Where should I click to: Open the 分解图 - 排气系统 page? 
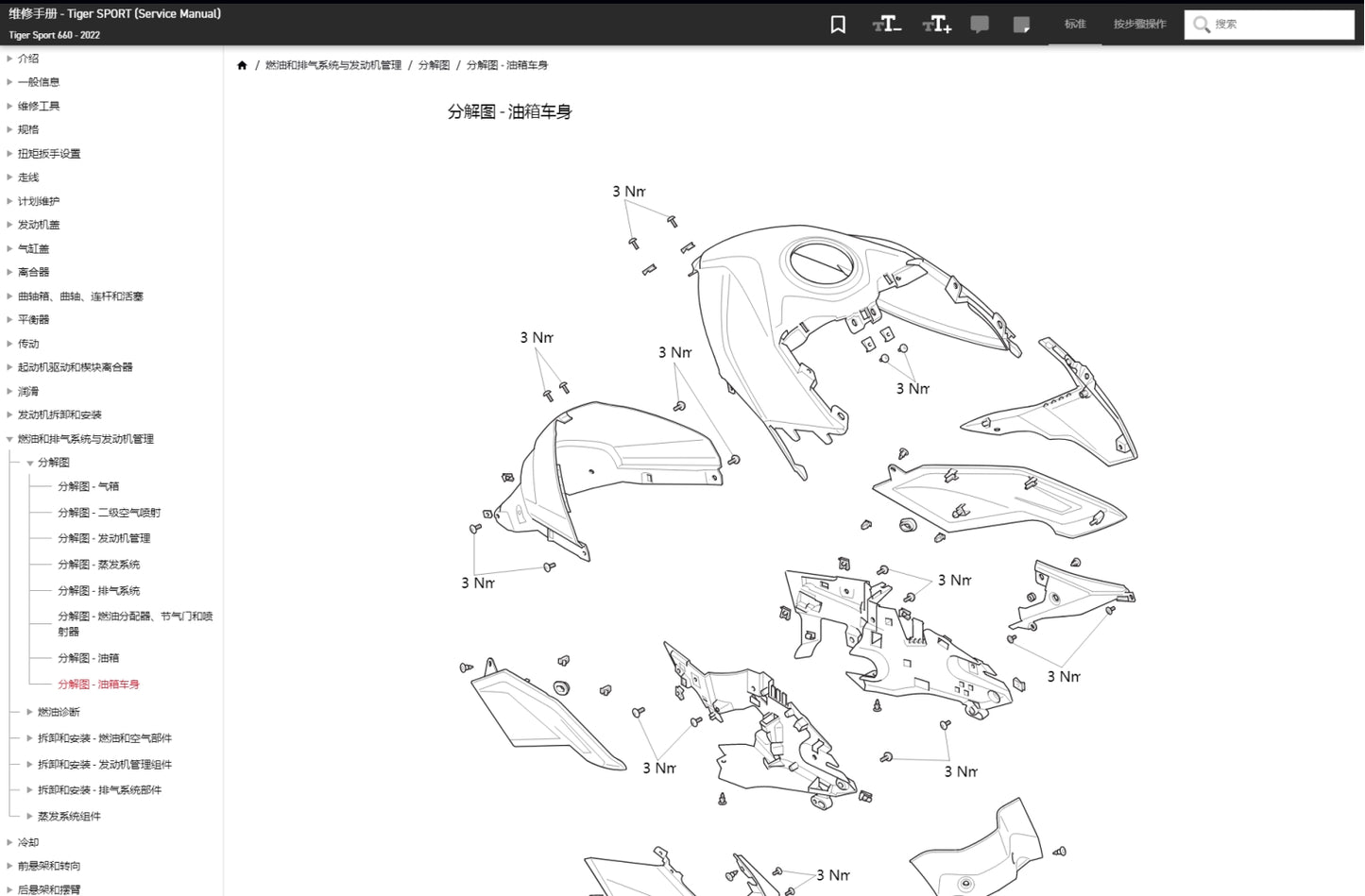point(98,590)
